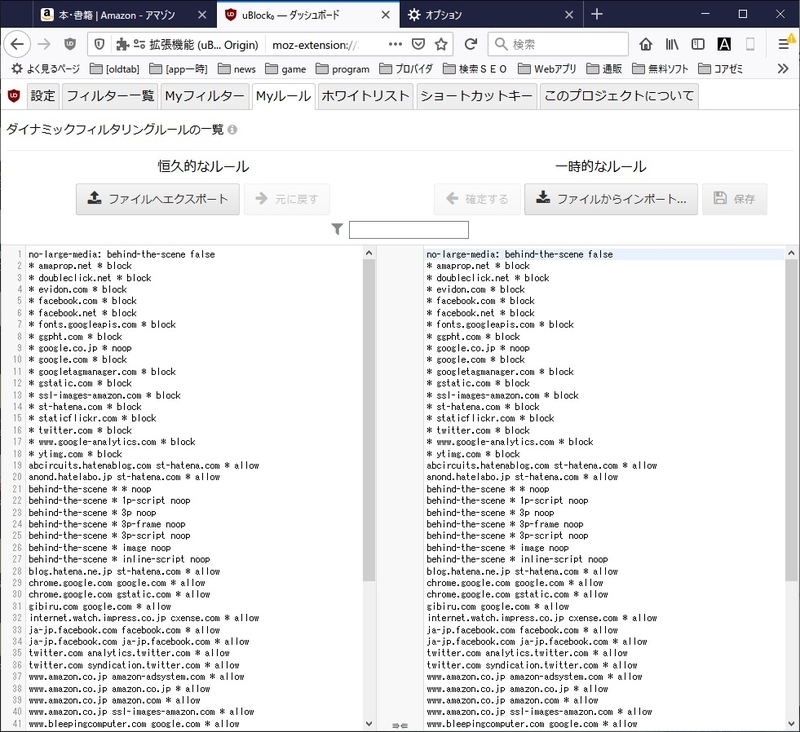Screen dimensions: 800x732
Task: Click ファイルへエクスポート button
Action: point(158,199)
